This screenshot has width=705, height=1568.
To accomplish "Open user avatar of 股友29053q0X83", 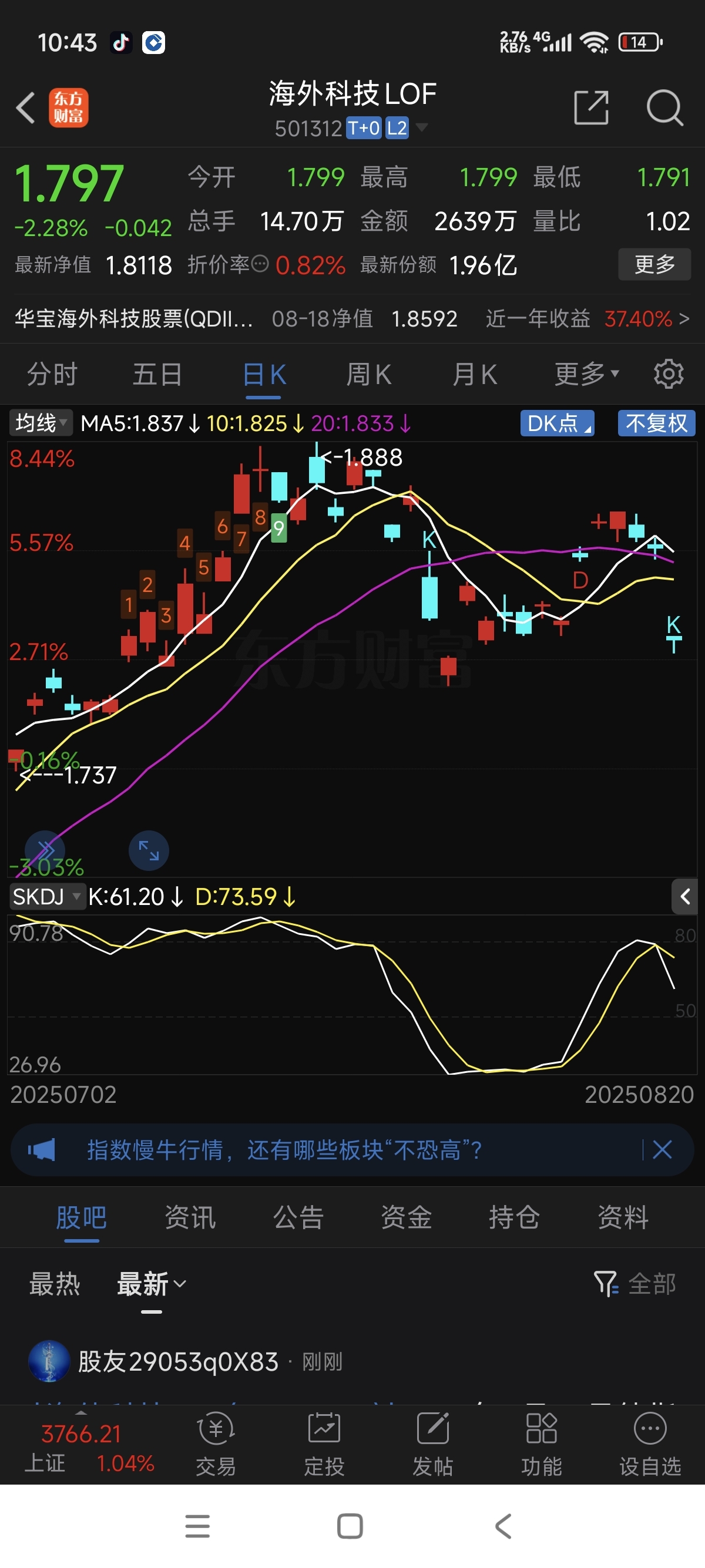I will pyautogui.click(x=49, y=1361).
